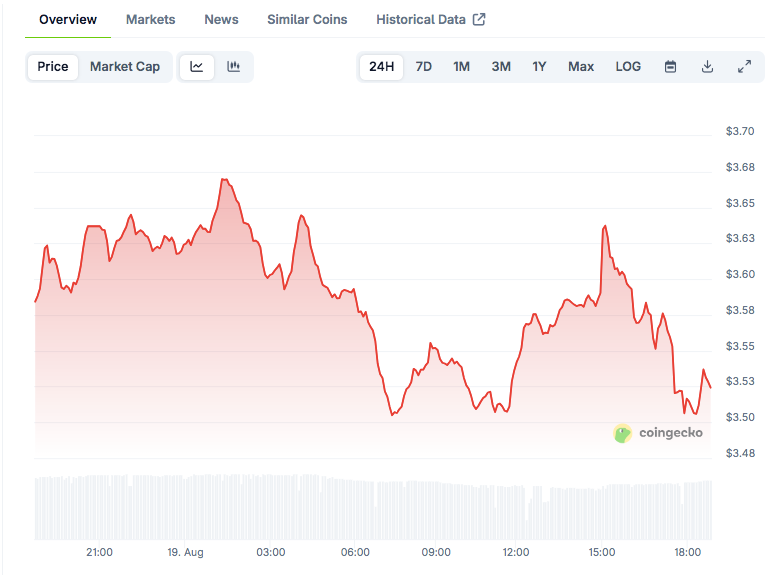Screen dimensions: 771x575
Task: Select the 7D time range
Action: coord(424,67)
